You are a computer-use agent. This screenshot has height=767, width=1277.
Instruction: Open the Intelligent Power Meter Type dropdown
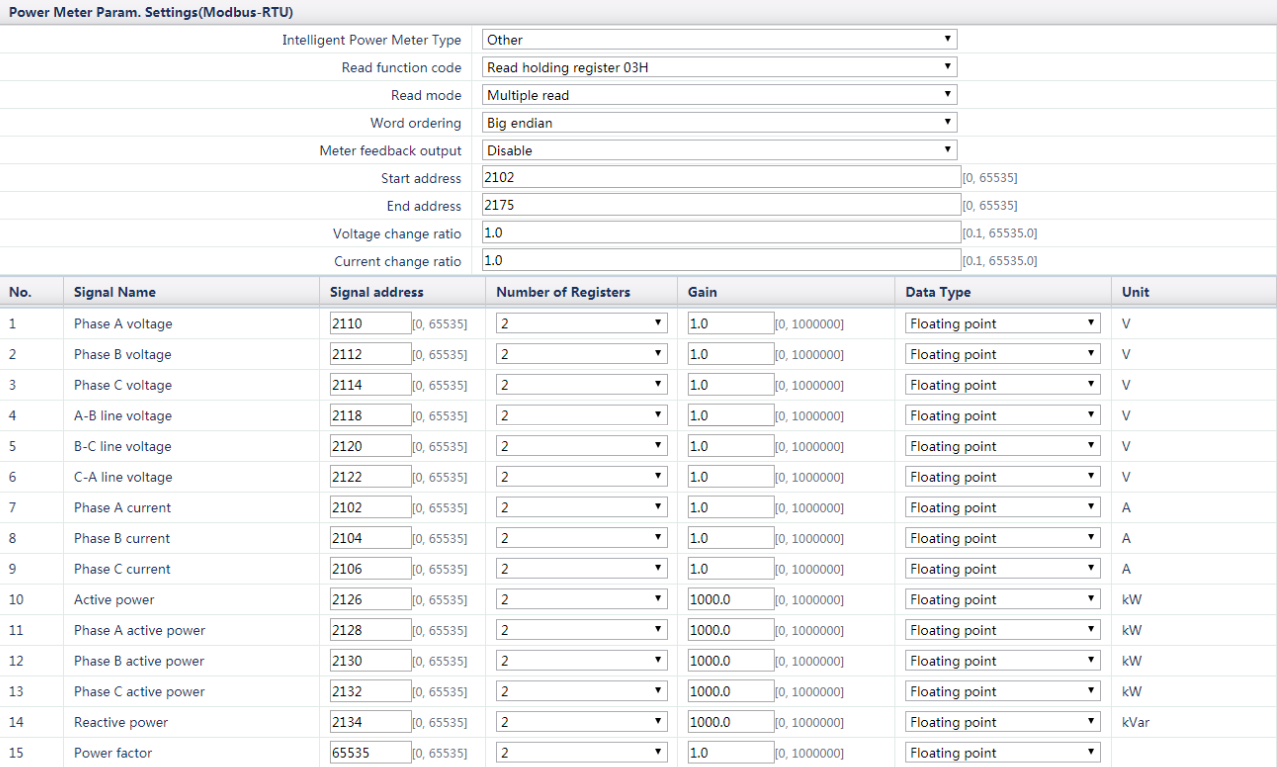[x=719, y=40]
